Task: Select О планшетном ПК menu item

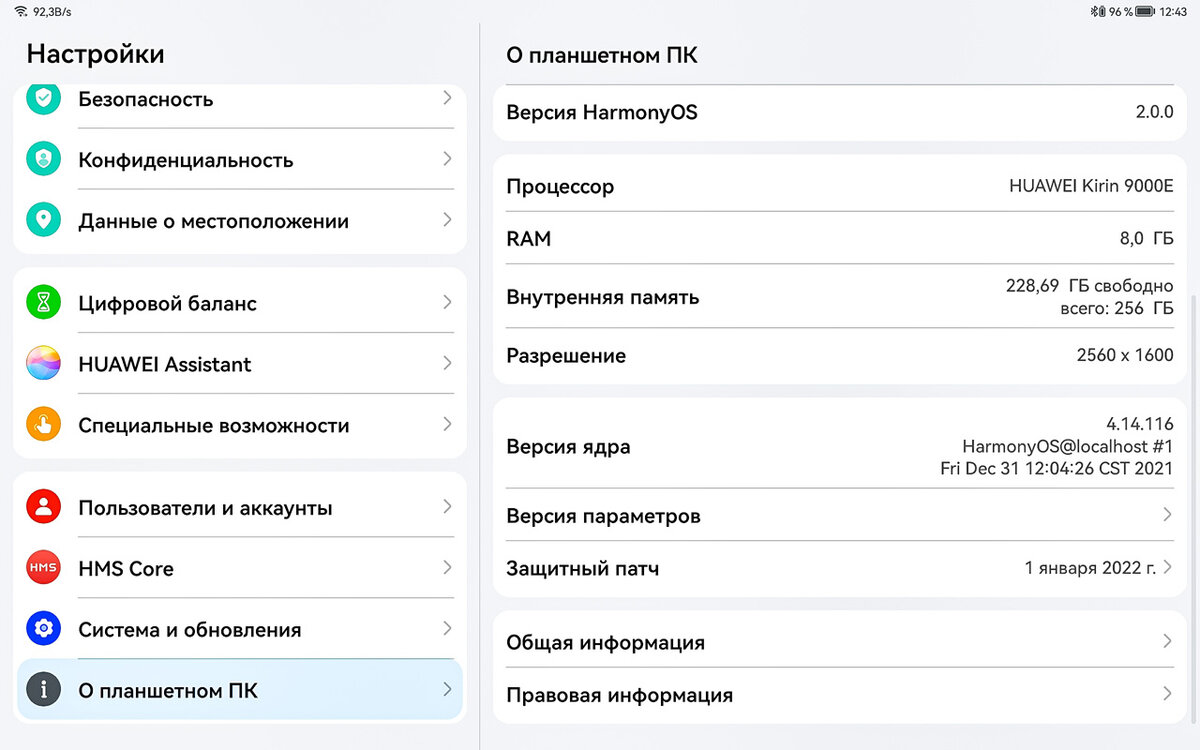Action: pos(240,690)
